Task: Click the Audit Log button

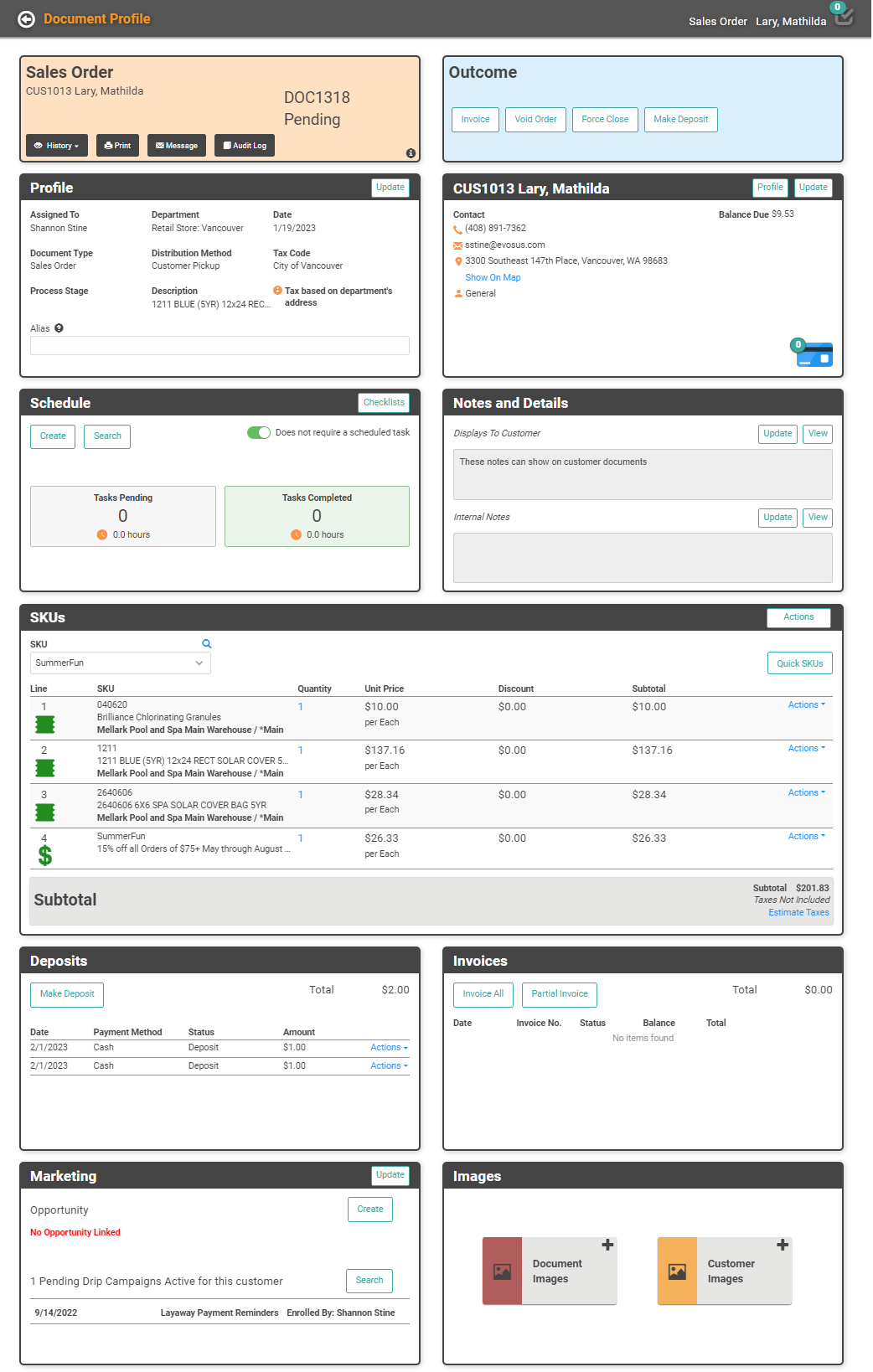Action: coord(245,146)
